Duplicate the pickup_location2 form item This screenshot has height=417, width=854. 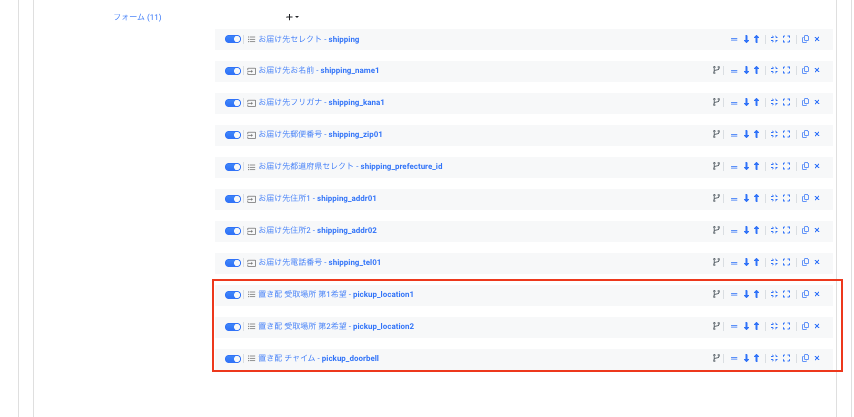(805, 327)
